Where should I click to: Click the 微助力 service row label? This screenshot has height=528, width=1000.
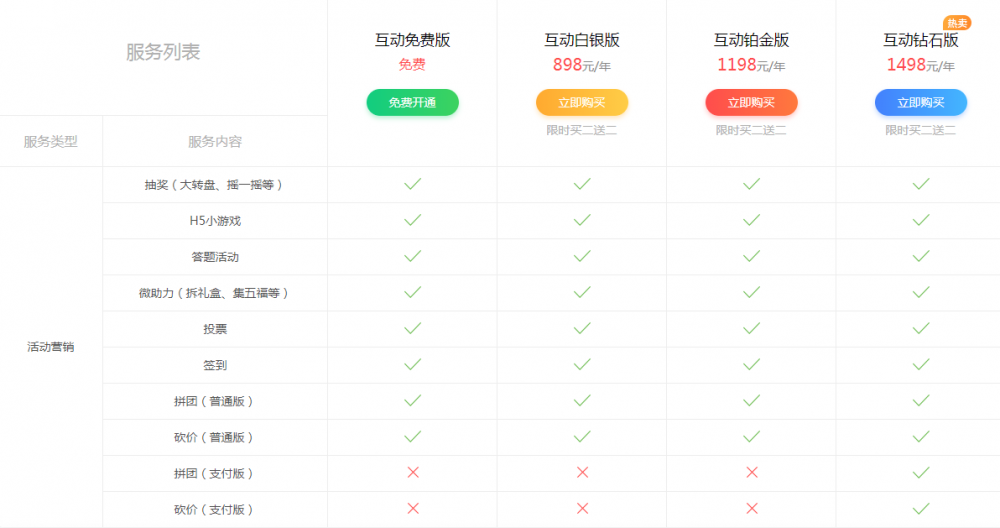(214, 293)
